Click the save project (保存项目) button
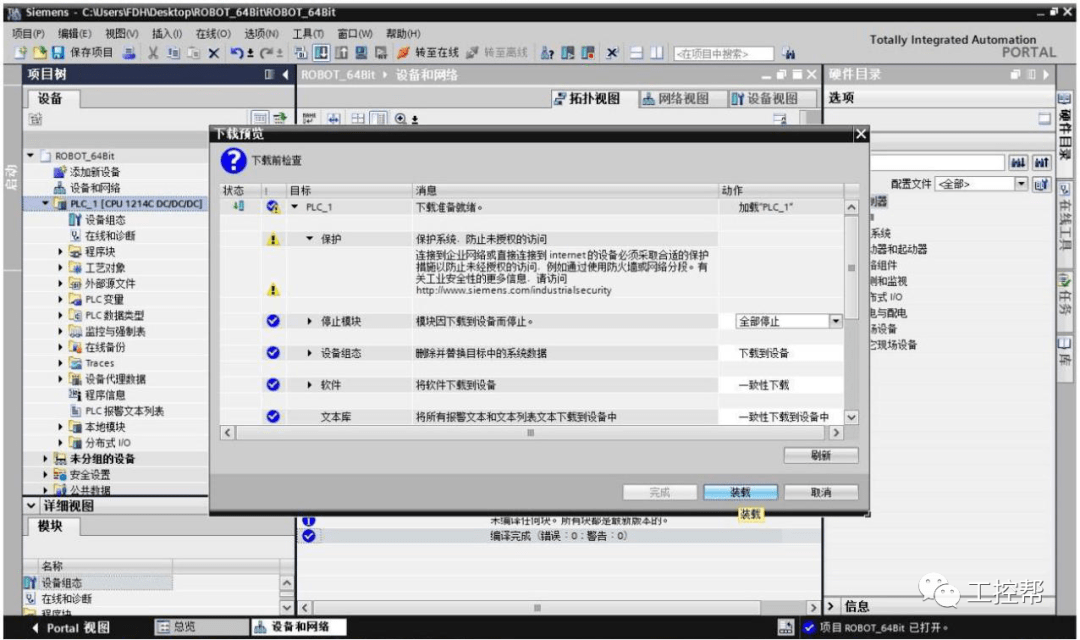Screen dimensions: 1080x640 click(83, 53)
